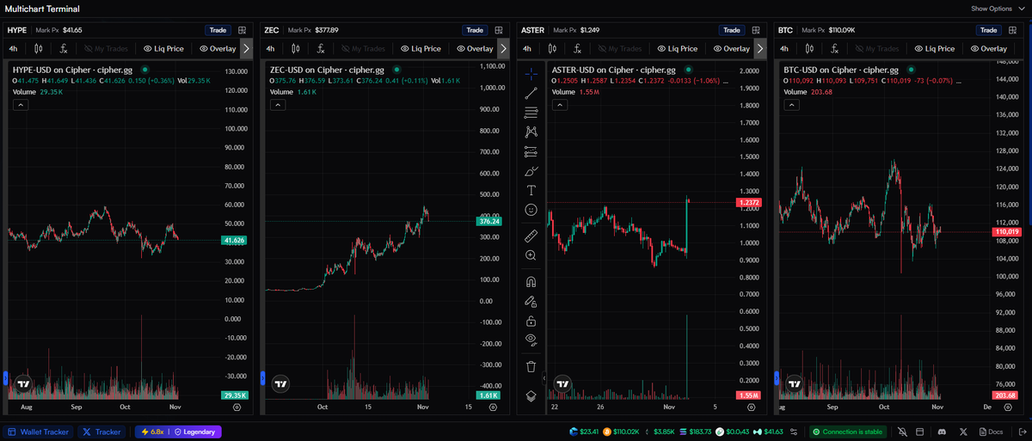Click the Legendary 6.8x badge
This screenshot has height=441, width=1032.
pos(179,432)
